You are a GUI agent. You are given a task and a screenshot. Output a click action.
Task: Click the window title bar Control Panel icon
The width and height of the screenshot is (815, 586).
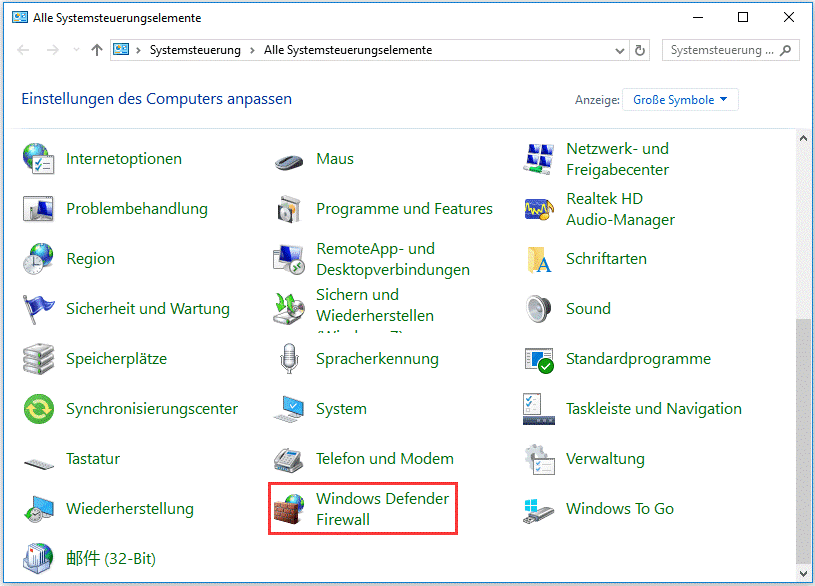(x=20, y=17)
